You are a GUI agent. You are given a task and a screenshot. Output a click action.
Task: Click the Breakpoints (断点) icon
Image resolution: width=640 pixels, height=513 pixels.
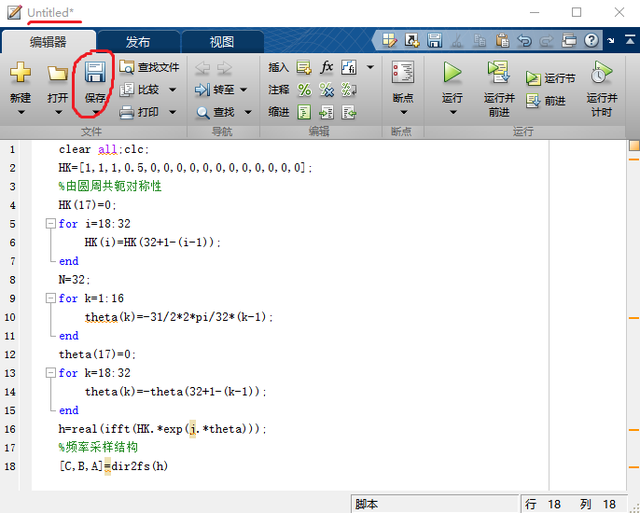(x=403, y=72)
